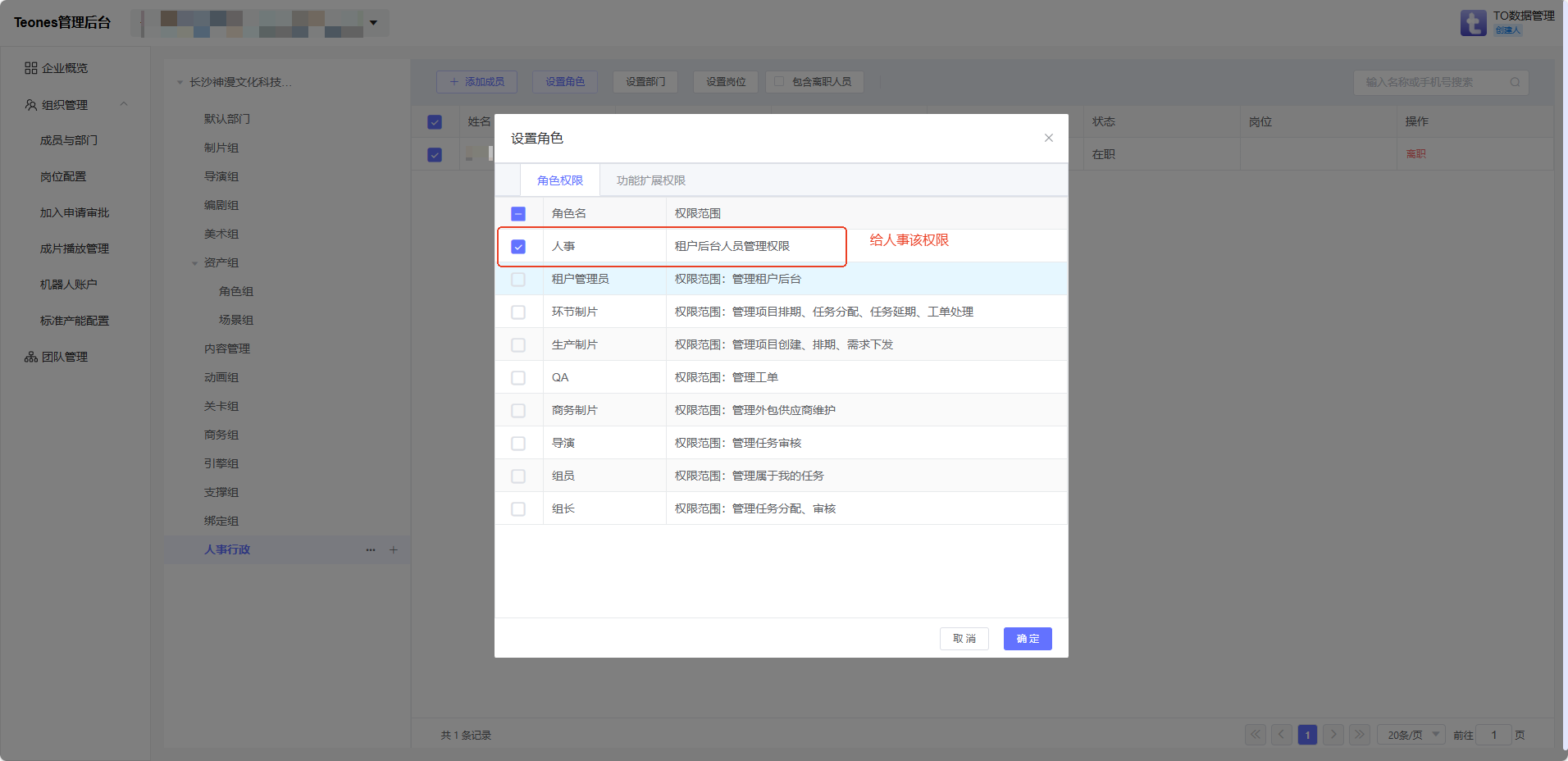This screenshot has width=1568, height=761.
Task: Switch to the 功能扩展权限 tab
Action: 650,180
